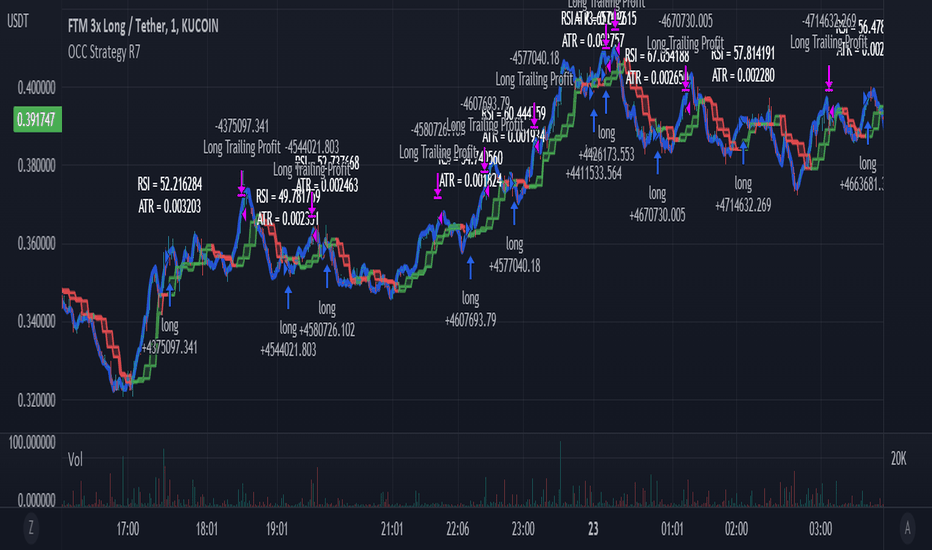Select the '-4375097.341' exit label
Image resolution: width=932 pixels, height=550 pixels.
[242, 126]
